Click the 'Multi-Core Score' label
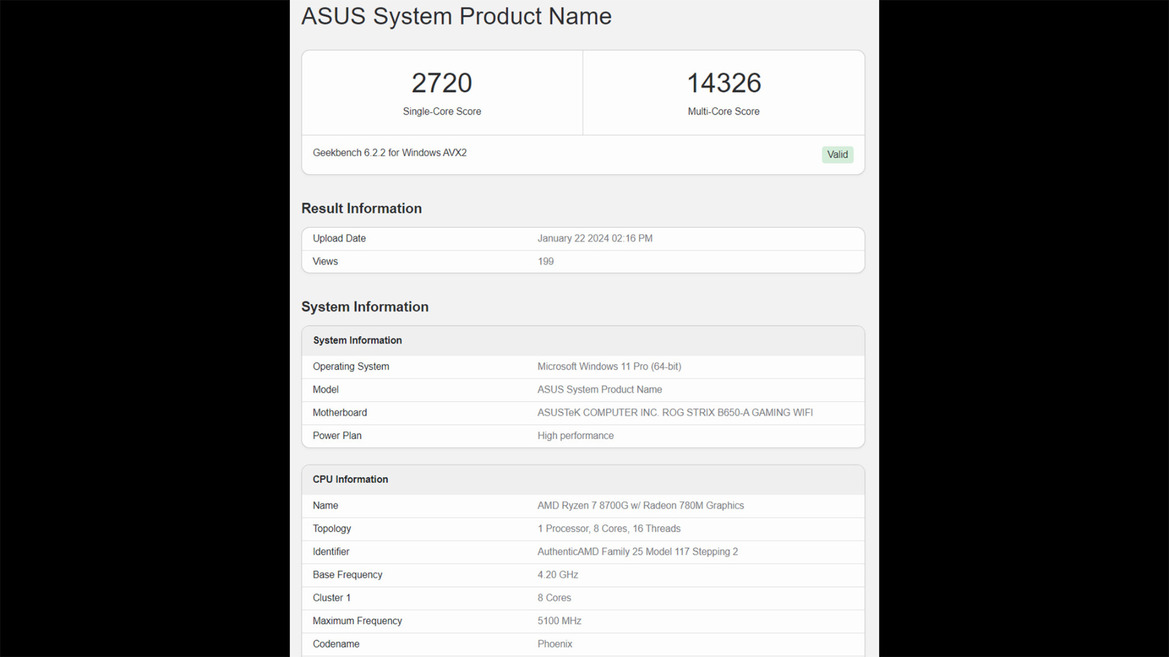Screen dimensions: 1169x657 tap(723, 112)
